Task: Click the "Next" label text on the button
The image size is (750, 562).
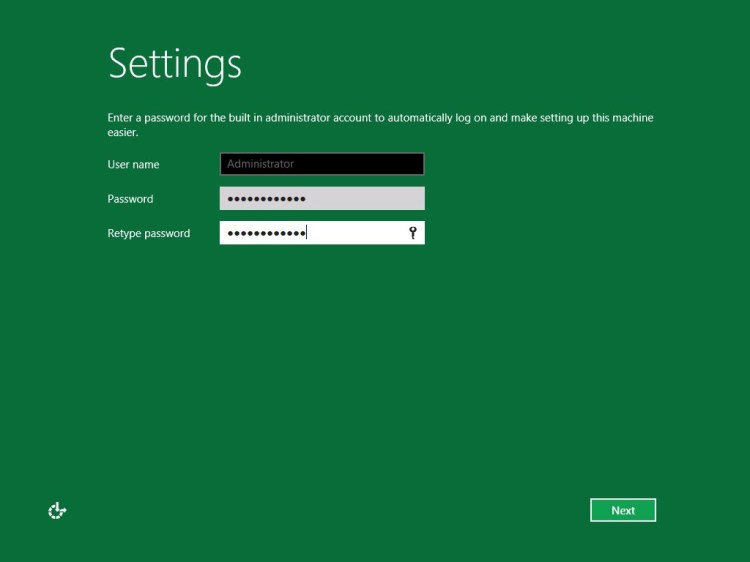Action: point(623,510)
